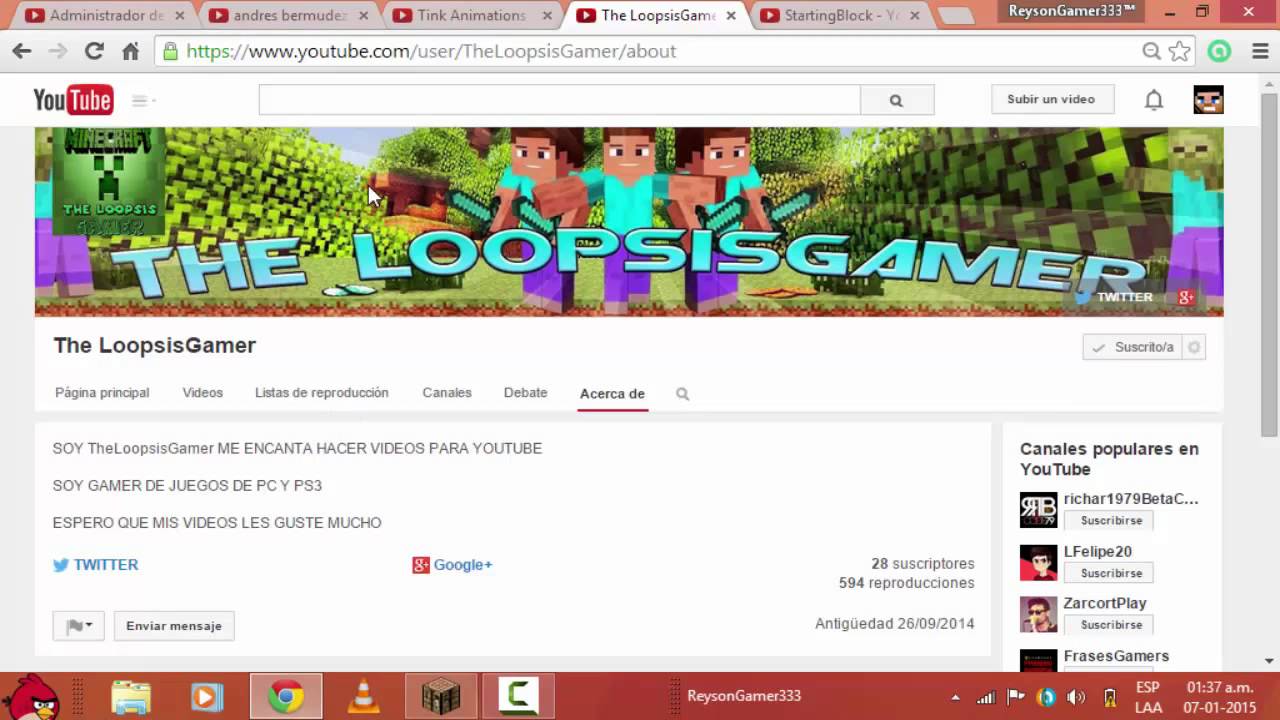Screen dimensions: 1280x720
Task: Open the Debate tab
Action: 525,393
